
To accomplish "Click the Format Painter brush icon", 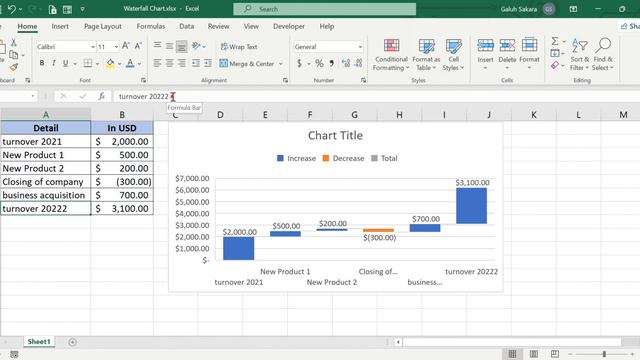I will [13, 67].
